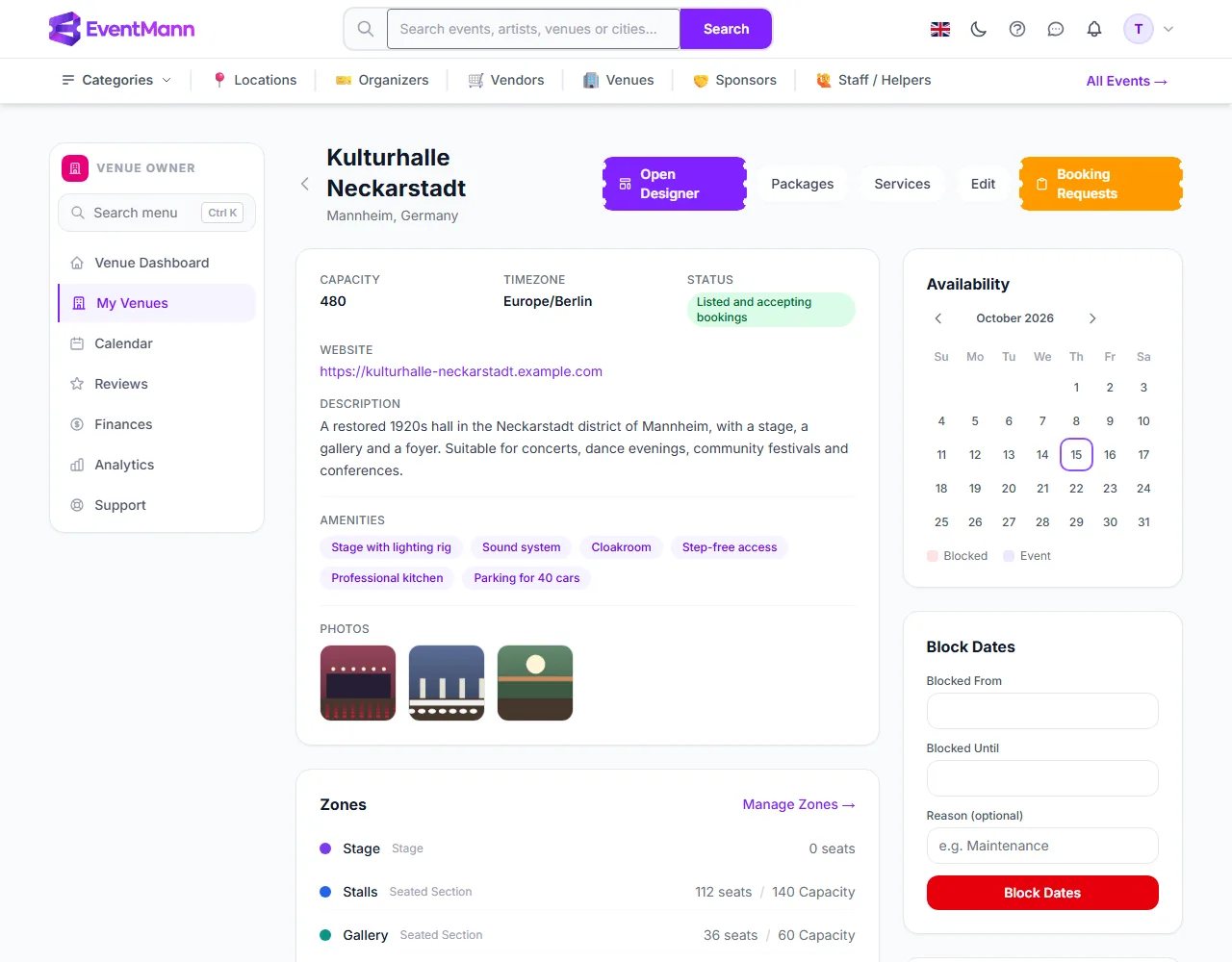
Task: Open Reviews in sidebar
Action: [x=157, y=384]
